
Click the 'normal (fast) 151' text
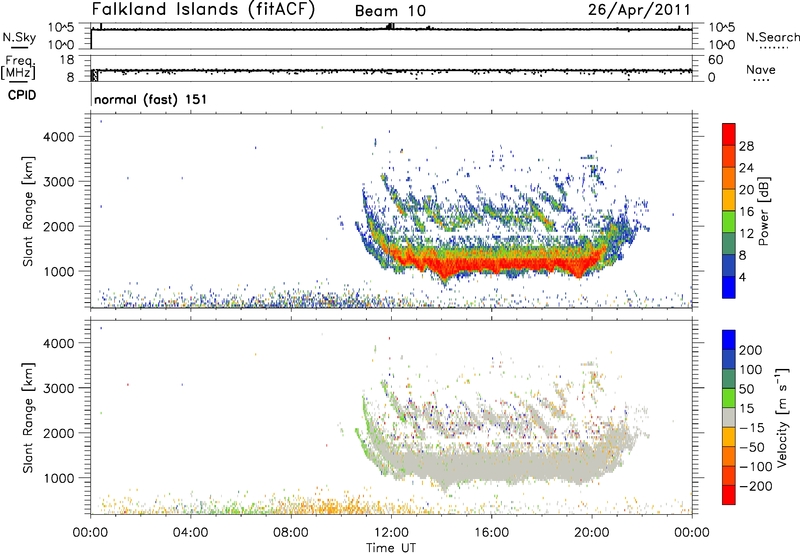click(151, 99)
